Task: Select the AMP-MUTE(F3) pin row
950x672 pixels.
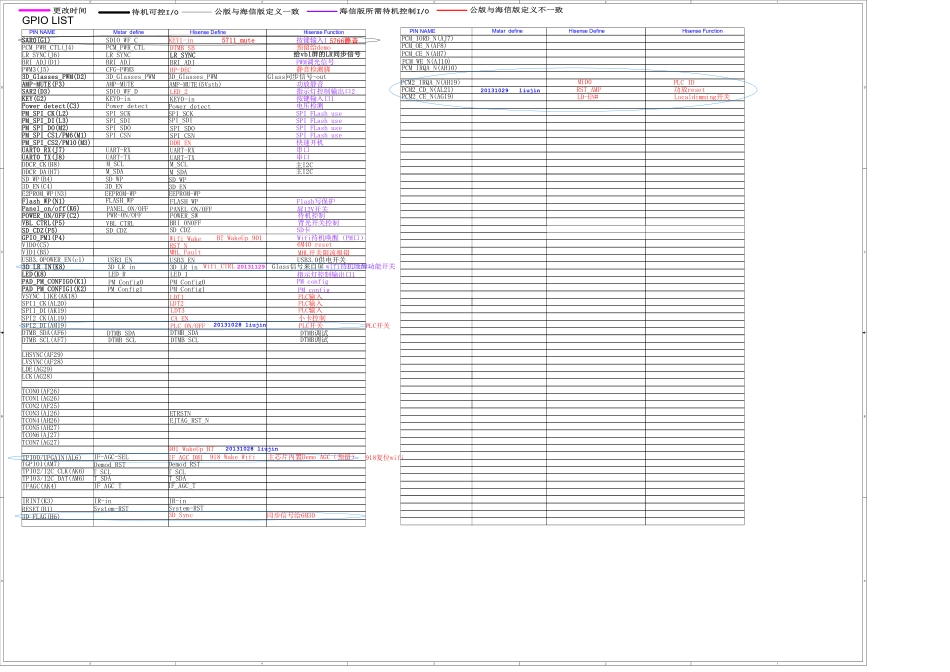Action: pos(43,84)
